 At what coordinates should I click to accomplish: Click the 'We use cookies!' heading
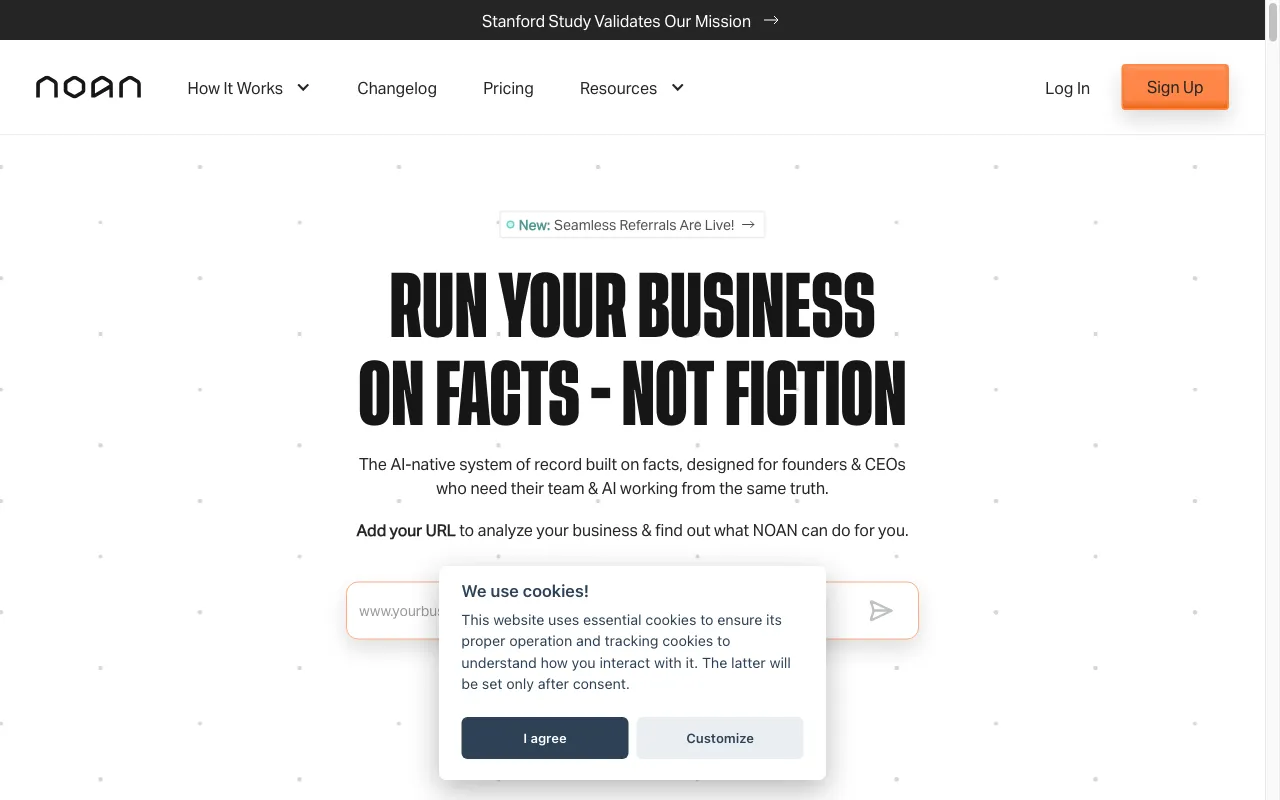click(525, 591)
